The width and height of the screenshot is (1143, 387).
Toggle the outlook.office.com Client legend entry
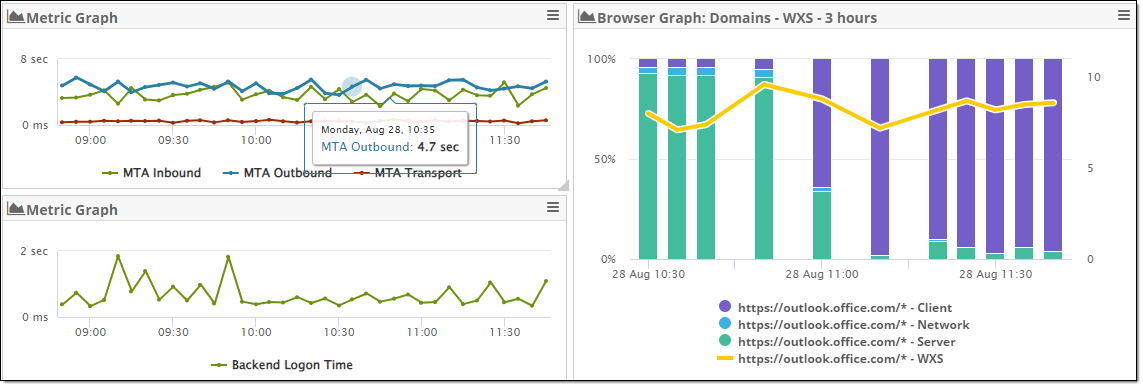pos(835,308)
